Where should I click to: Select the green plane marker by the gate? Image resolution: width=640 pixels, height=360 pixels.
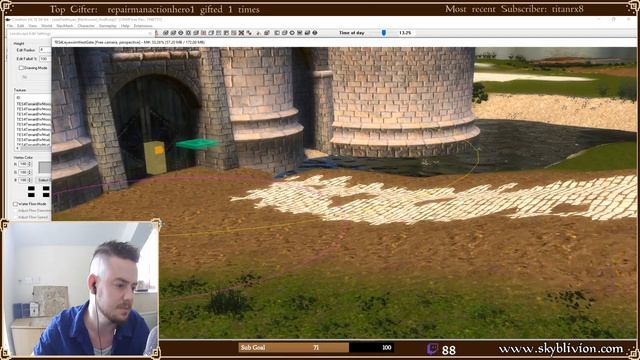[x=198, y=143]
